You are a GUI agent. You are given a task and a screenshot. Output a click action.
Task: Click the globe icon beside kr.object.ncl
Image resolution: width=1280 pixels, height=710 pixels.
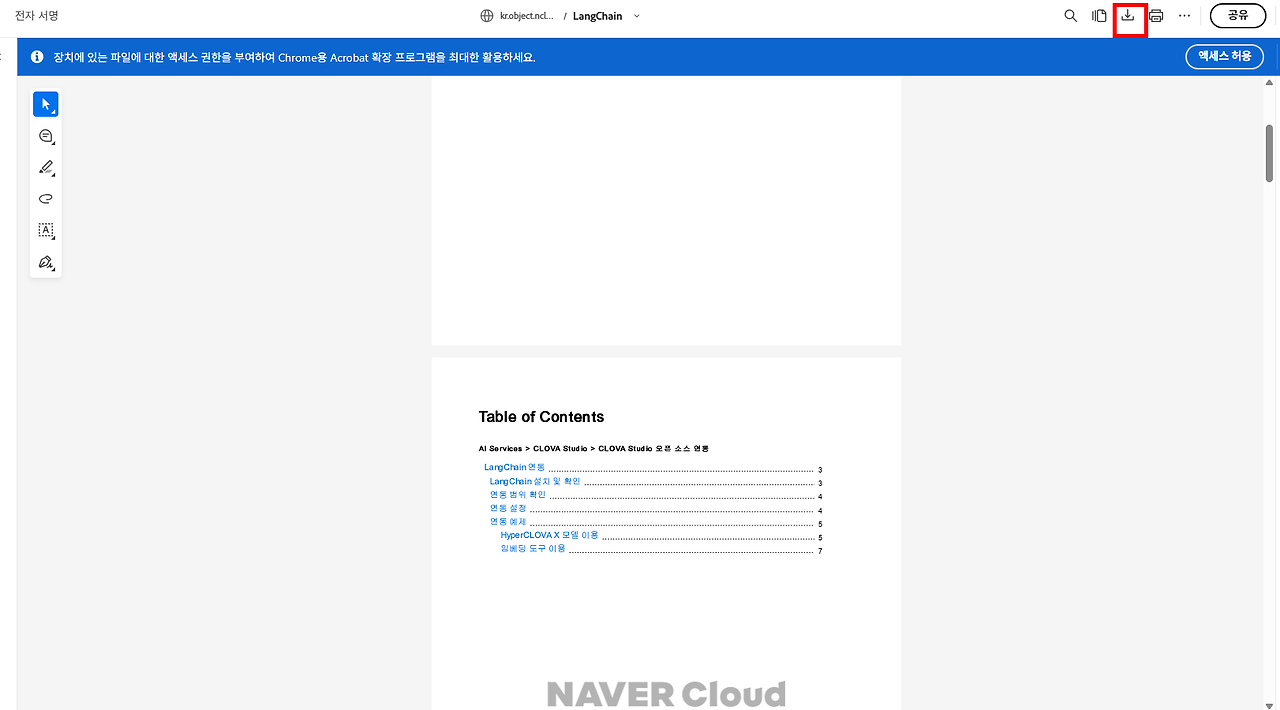487,16
